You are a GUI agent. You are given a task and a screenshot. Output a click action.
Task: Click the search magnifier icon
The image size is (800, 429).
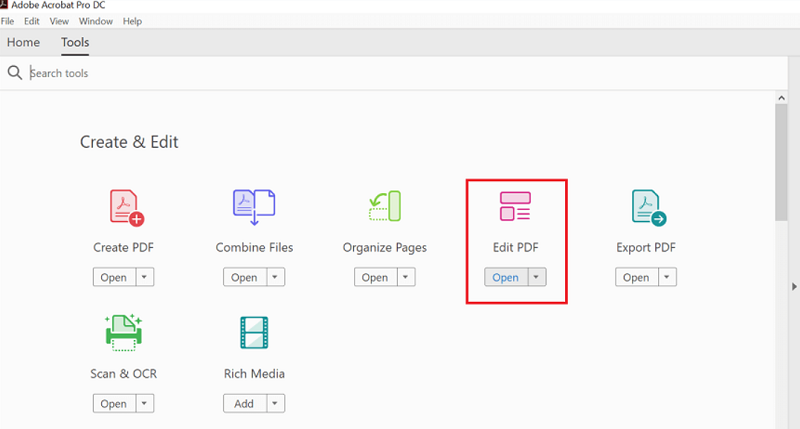pos(15,73)
